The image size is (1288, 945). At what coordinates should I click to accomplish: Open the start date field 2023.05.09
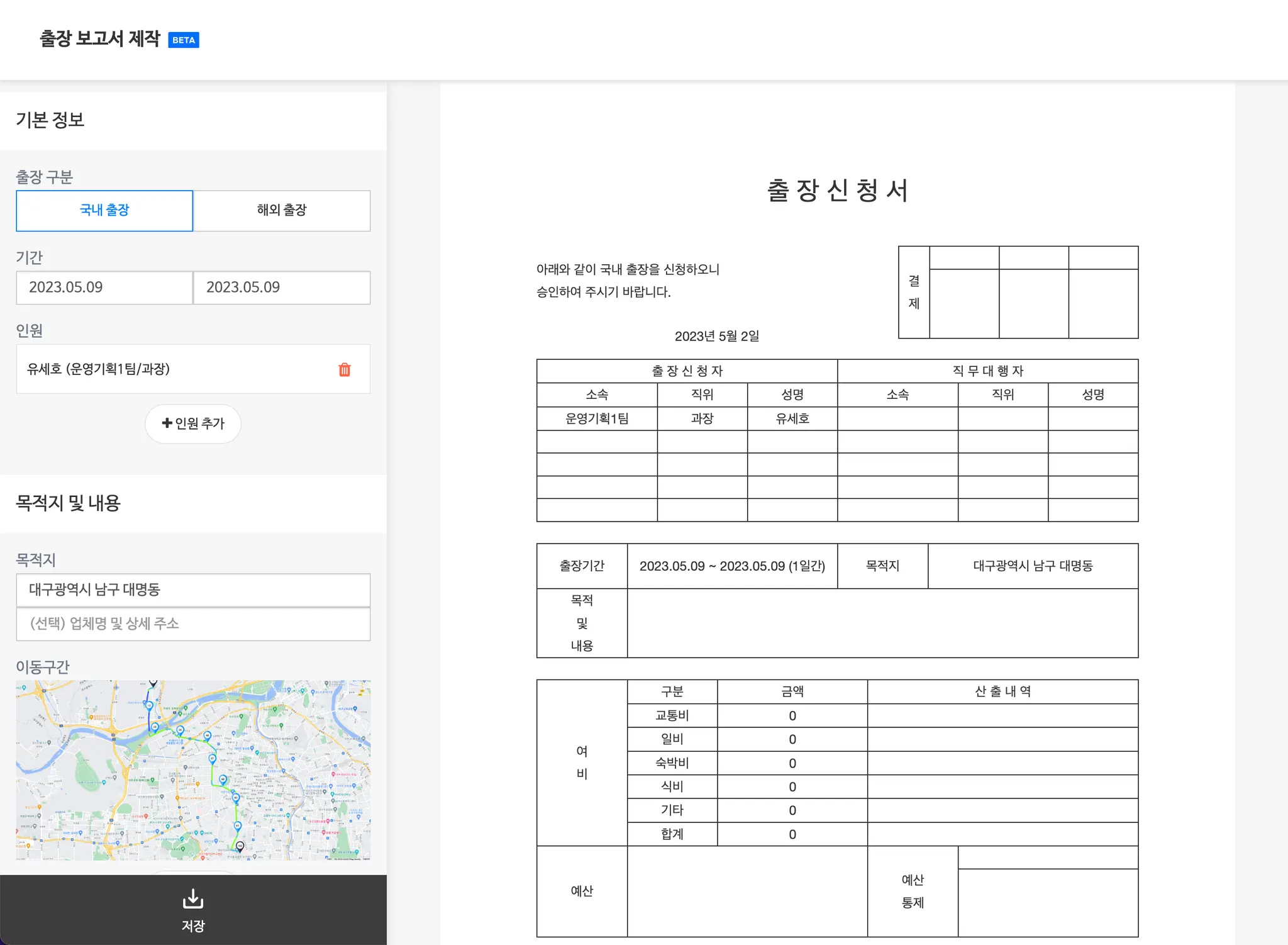click(104, 288)
